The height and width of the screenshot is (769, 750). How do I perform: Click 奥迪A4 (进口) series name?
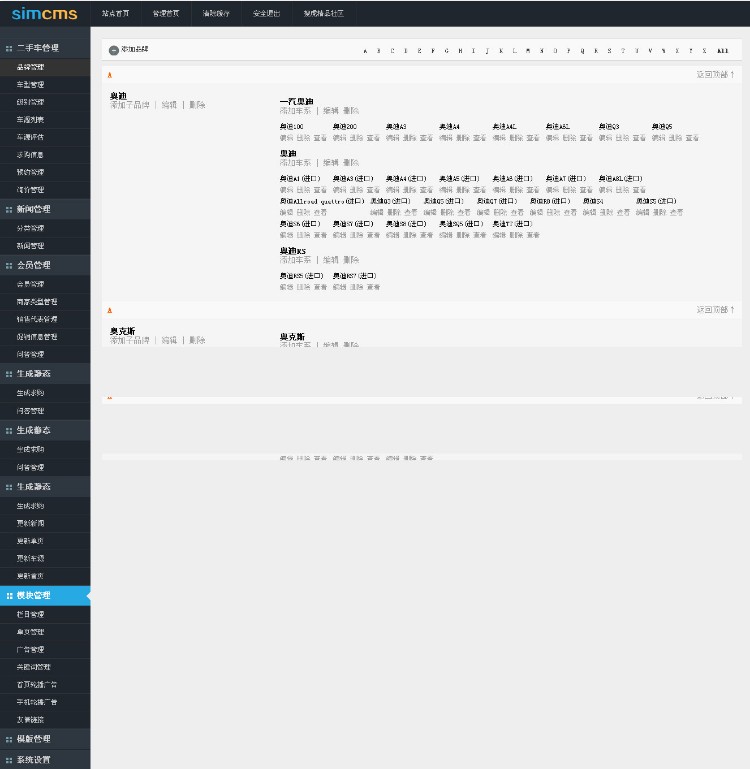click(x=406, y=179)
